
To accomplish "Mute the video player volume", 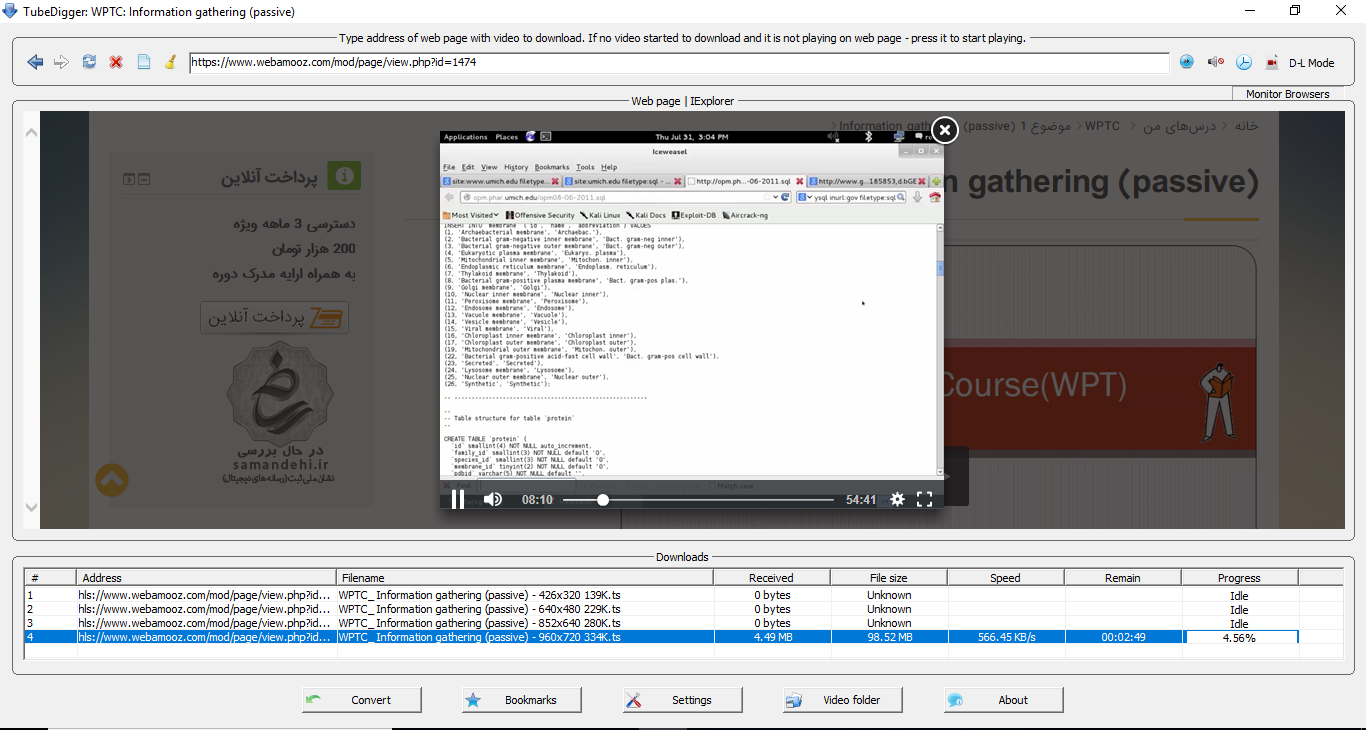I will pyautogui.click(x=493, y=499).
